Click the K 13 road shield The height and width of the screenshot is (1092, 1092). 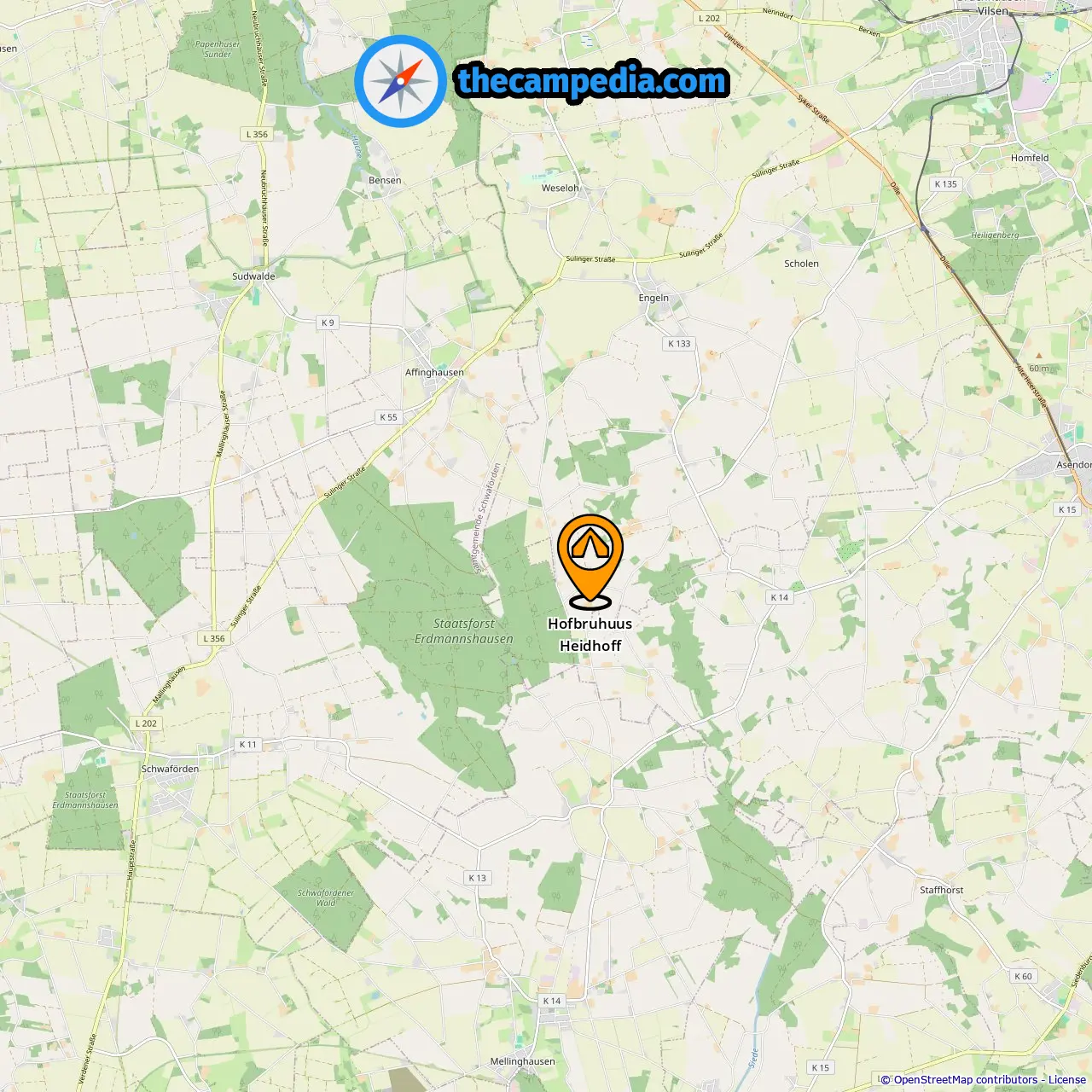(x=477, y=878)
